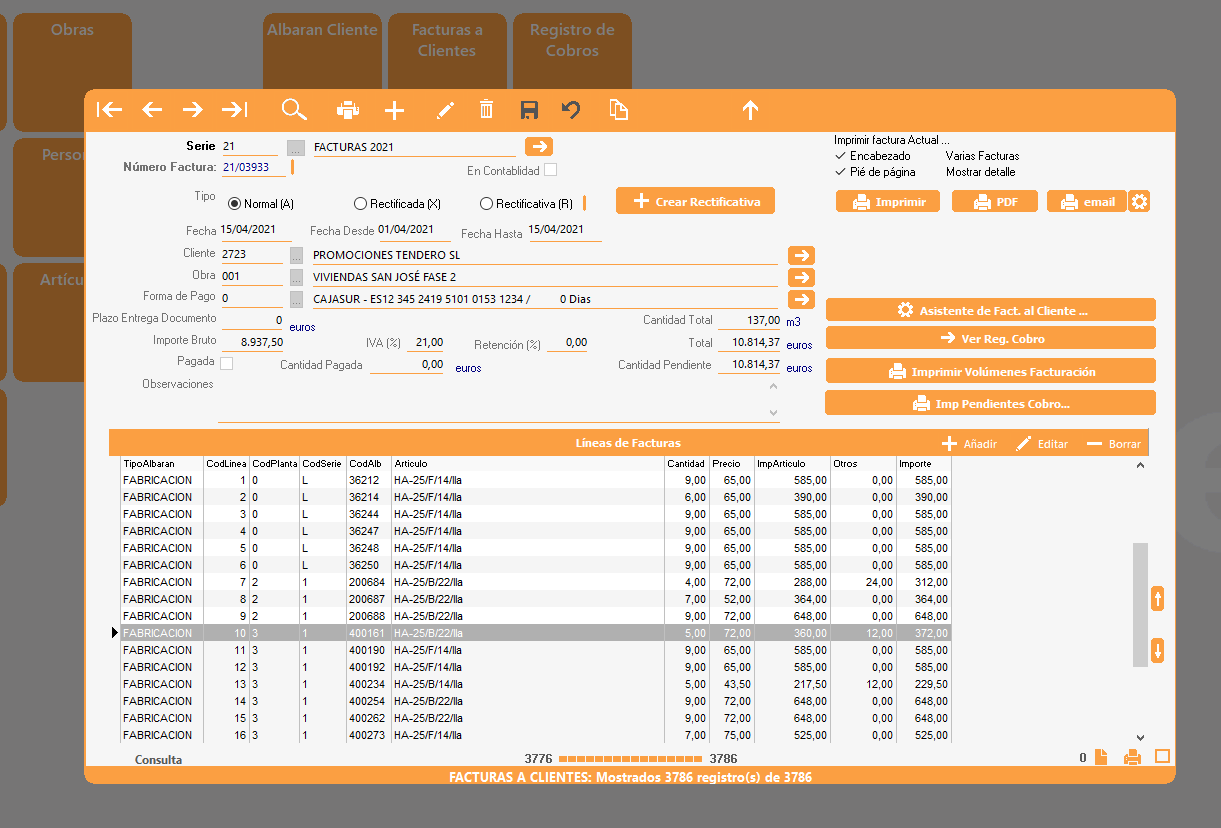Undo changes with the undo arrow icon
This screenshot has height=828, width=1221.
tap(570, 110)
